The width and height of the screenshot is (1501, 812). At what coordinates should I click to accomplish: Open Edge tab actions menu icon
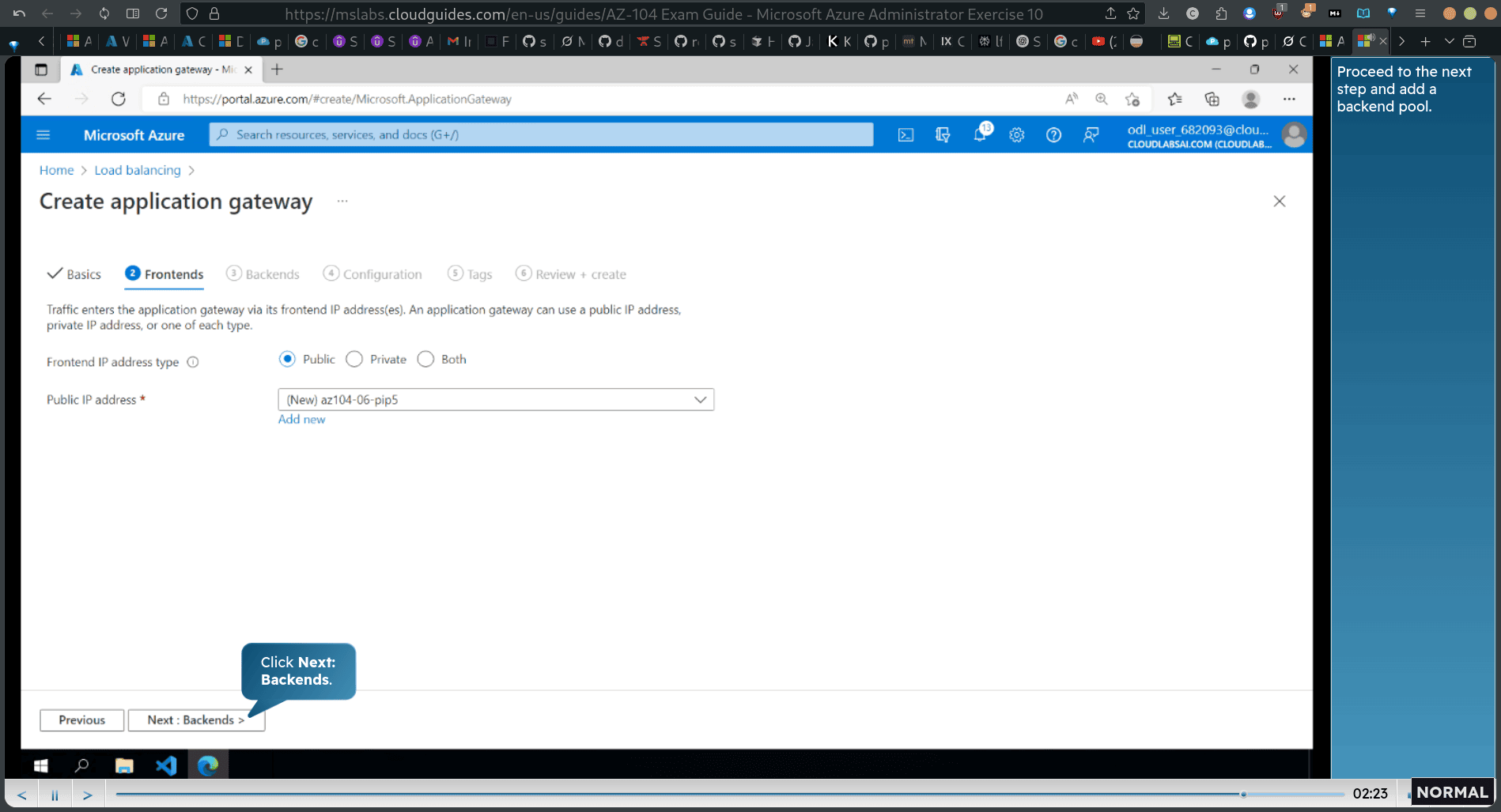[41, 70]
